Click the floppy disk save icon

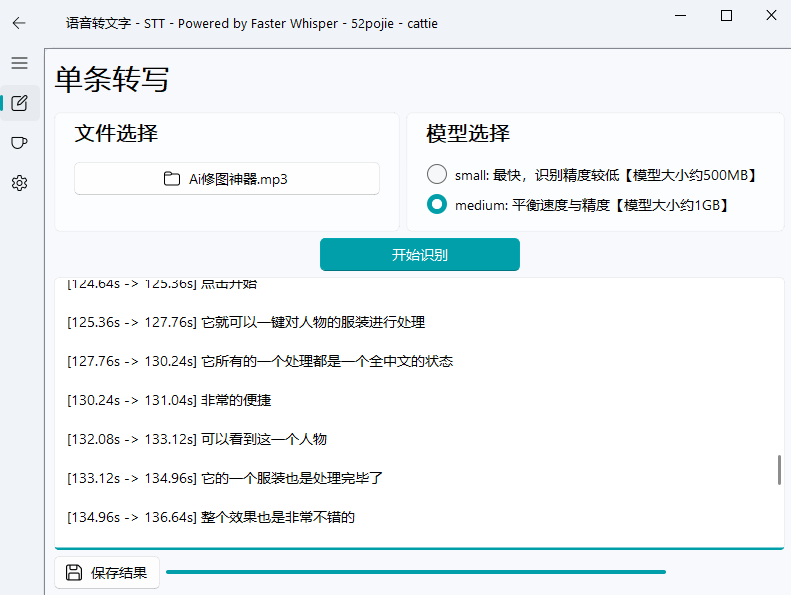[73, 573]
